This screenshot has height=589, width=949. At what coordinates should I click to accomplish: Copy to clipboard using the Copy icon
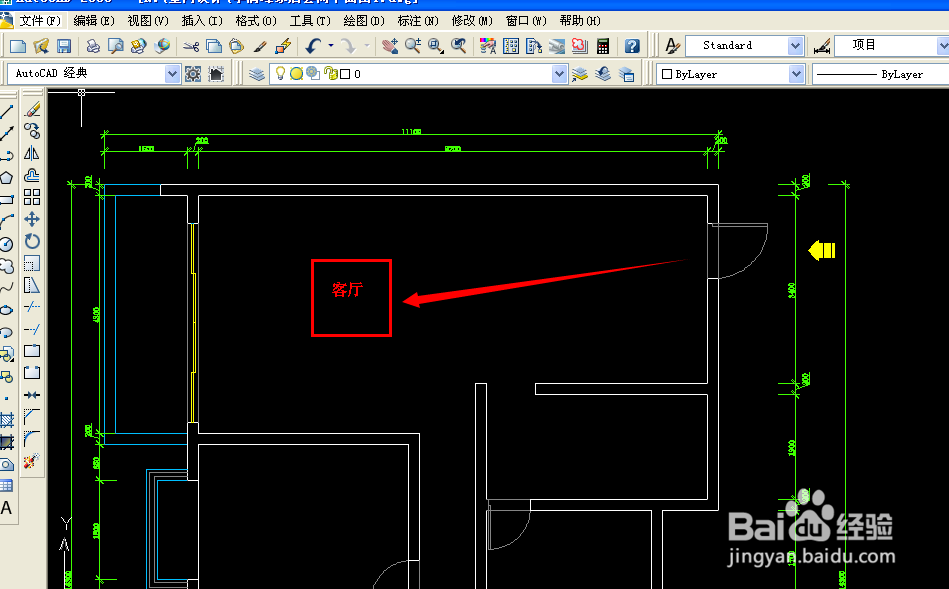pyautogui.click(x=214, y=46)
